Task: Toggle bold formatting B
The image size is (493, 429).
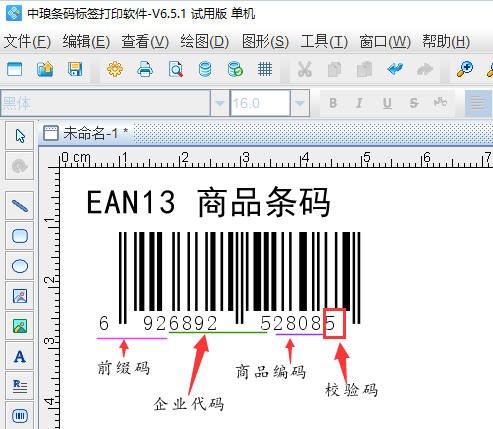Action: point(333,103)
